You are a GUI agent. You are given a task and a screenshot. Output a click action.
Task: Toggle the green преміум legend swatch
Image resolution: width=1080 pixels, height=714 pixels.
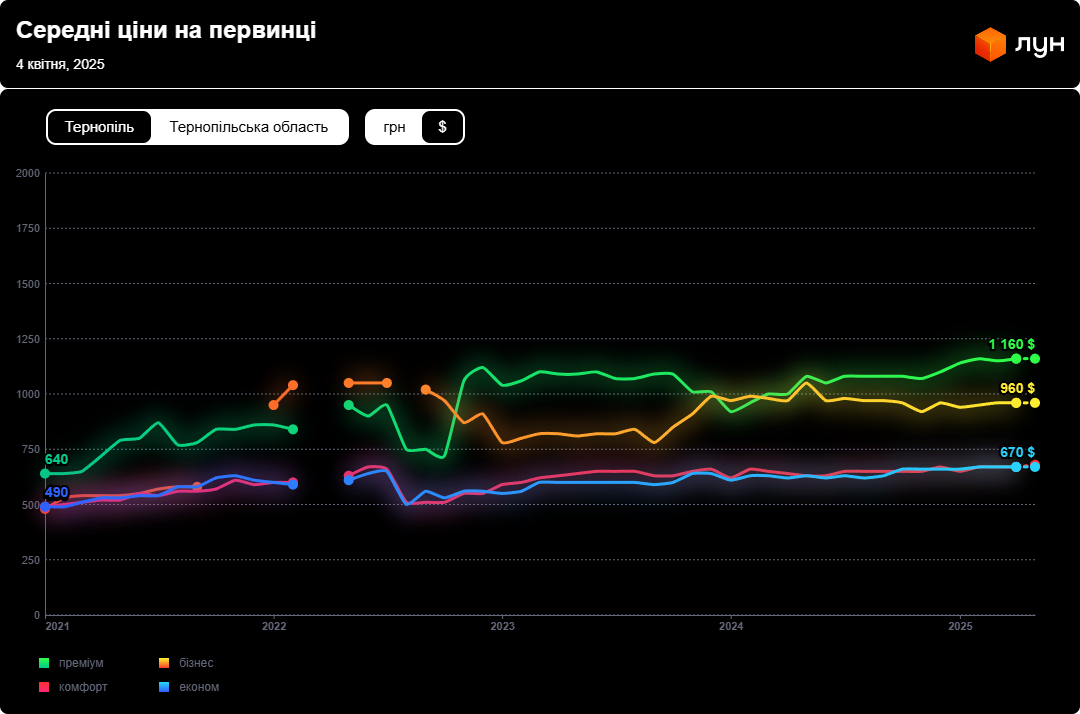[x=44, y=663]
